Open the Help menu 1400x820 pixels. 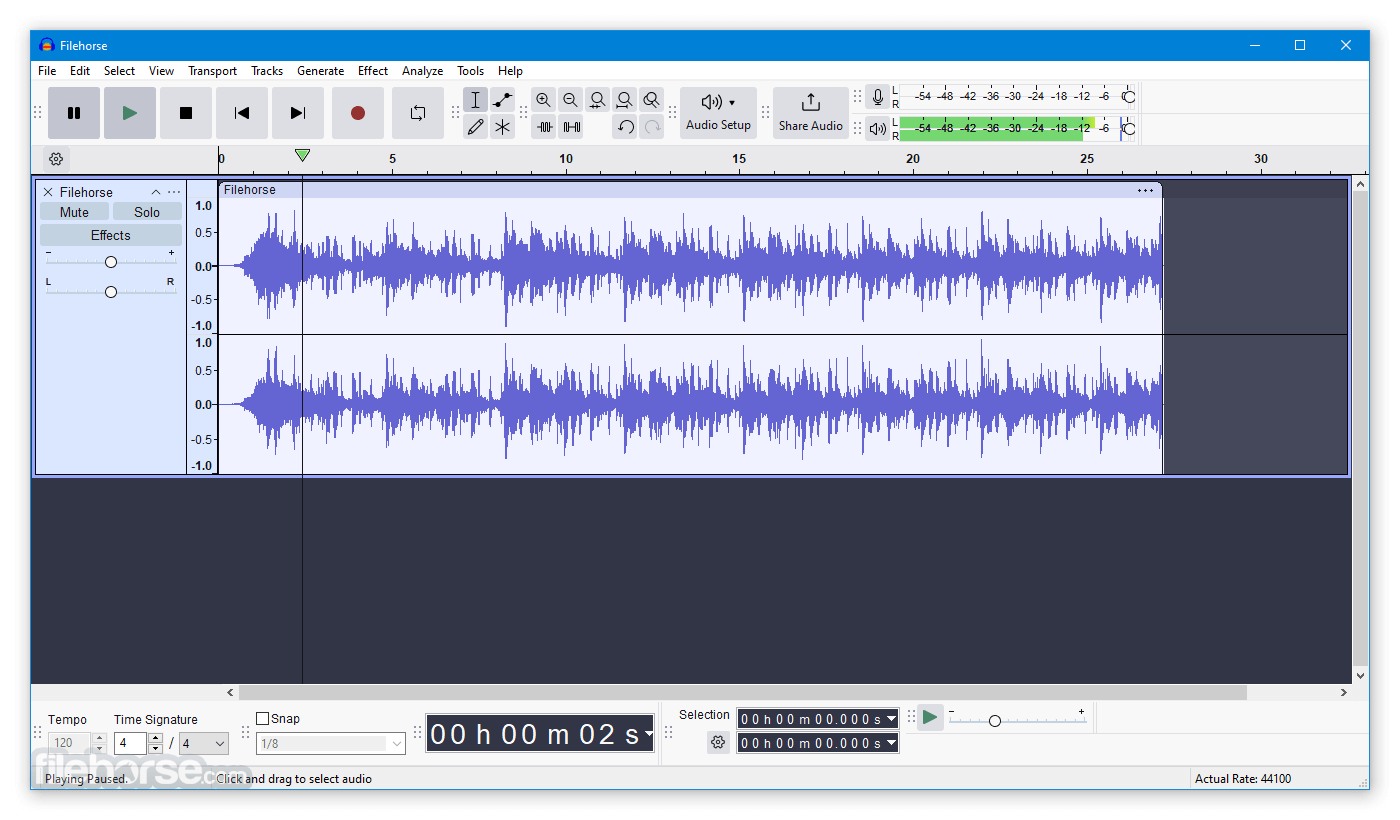pyautogui.click(x=510, y=71)
